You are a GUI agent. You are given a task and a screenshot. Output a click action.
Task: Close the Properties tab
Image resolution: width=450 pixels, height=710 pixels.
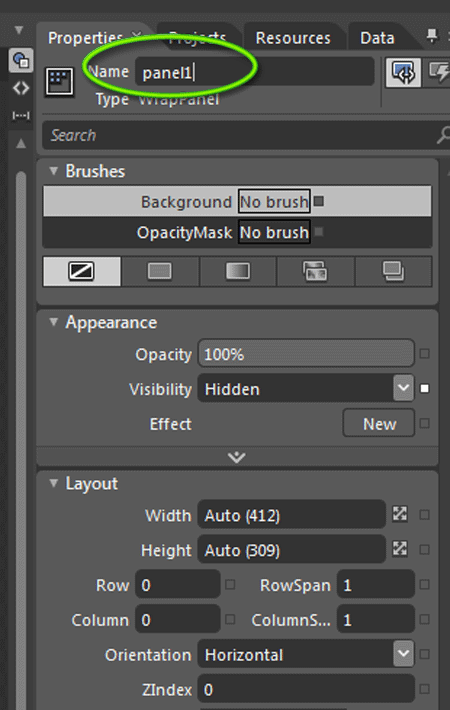(x=136, y=34)
